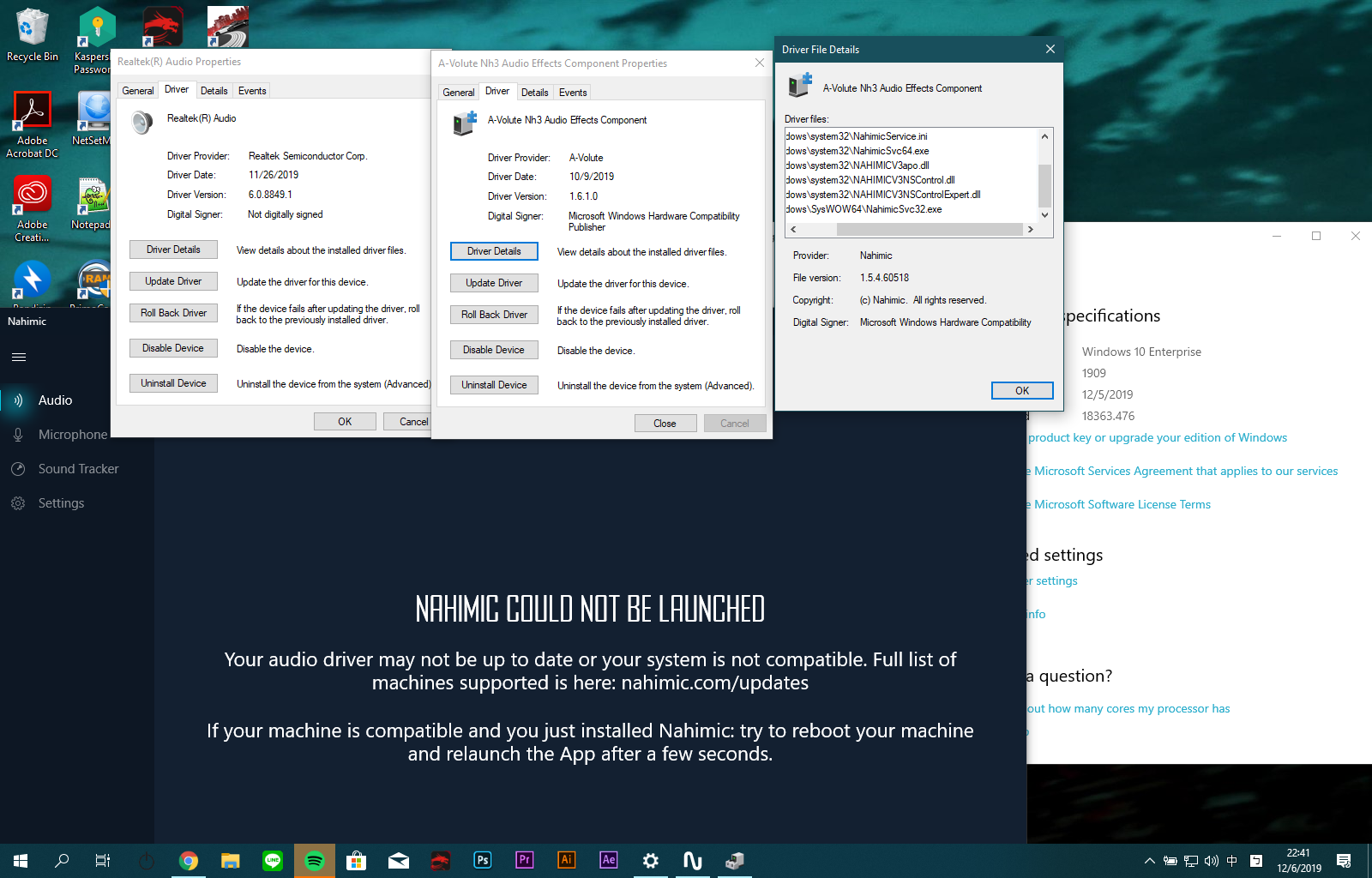Open File Explorer from taskbar
This screenshot has width=1372, height=878.
[x=230, y=861]
